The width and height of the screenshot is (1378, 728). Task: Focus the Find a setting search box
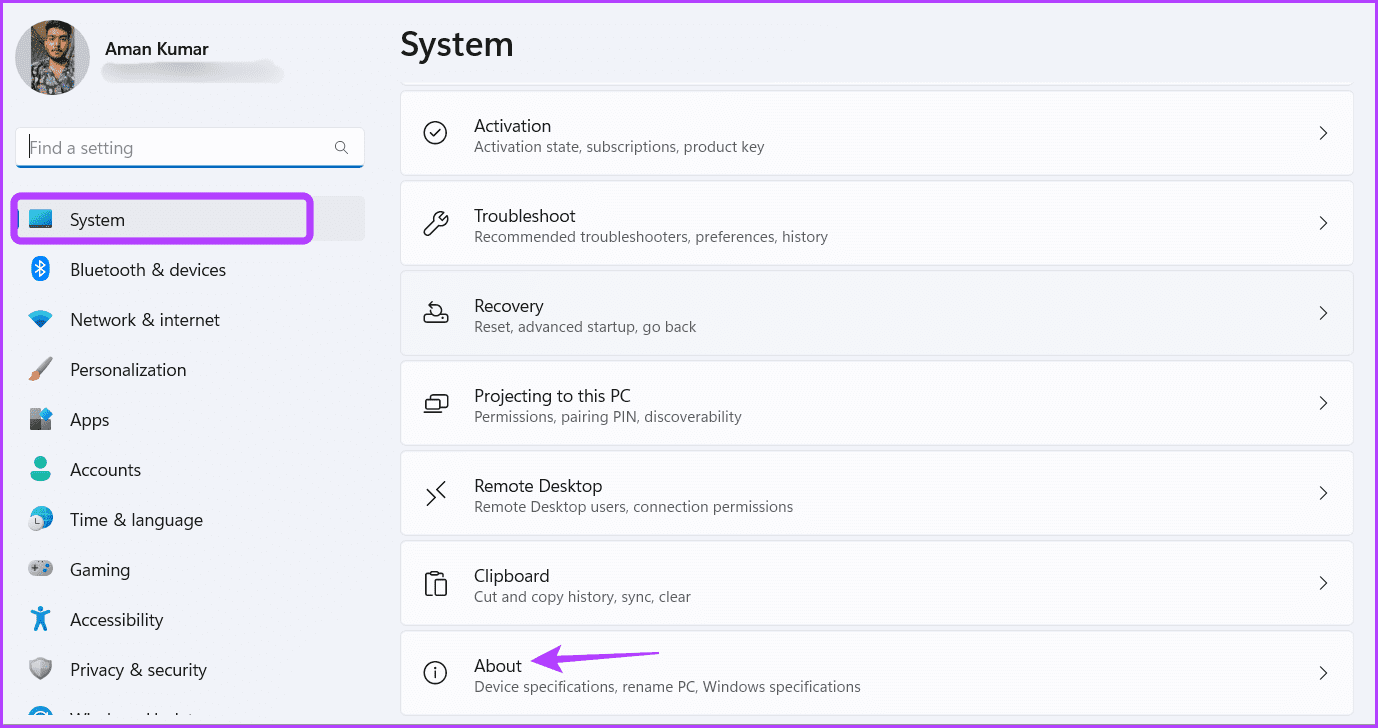click(x=190, y=147)
